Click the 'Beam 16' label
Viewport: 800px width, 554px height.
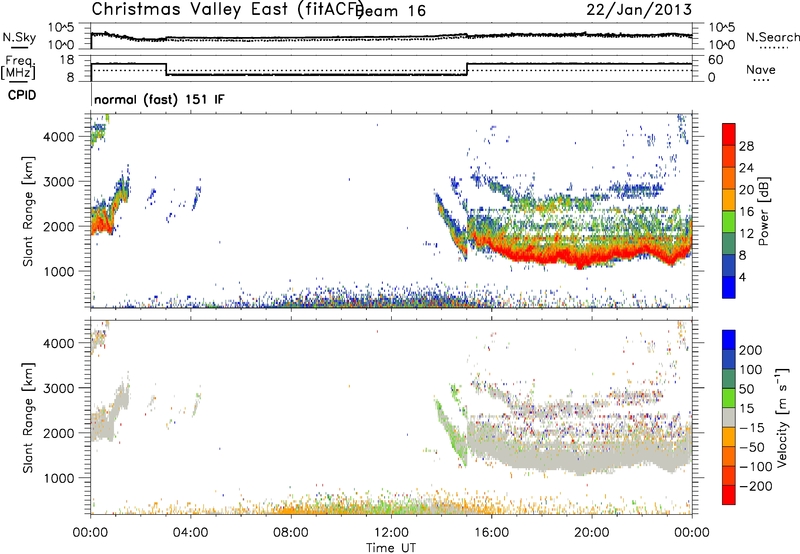(x=391, y=11)
